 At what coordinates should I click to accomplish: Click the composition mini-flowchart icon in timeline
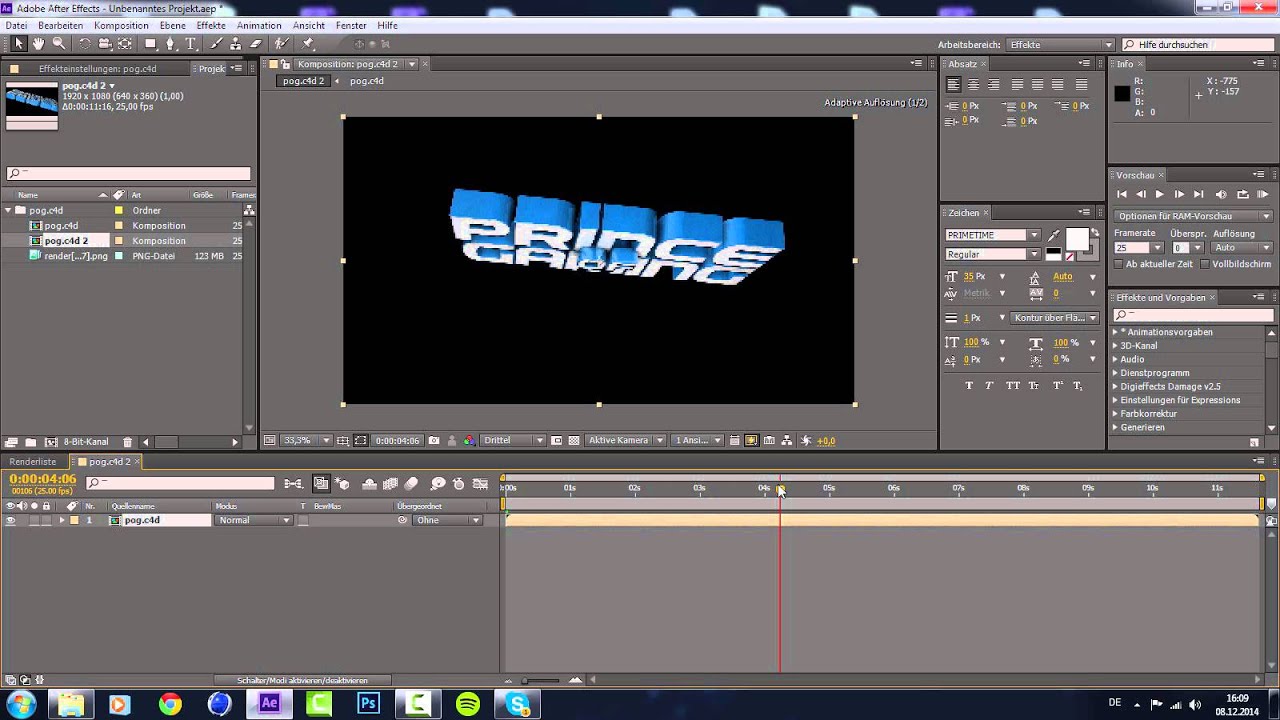point(293,484)
